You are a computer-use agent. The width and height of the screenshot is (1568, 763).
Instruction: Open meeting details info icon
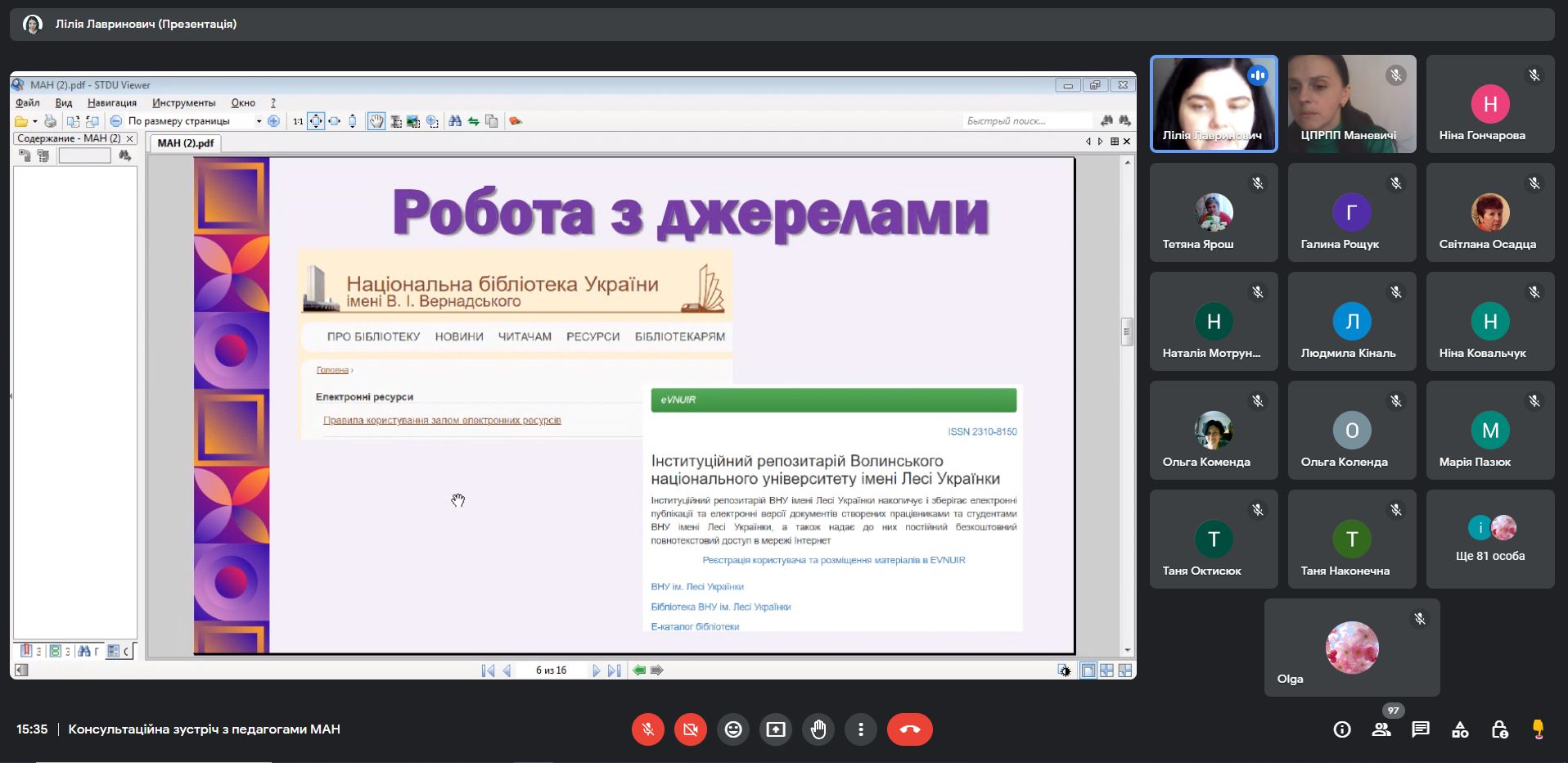1342,729
